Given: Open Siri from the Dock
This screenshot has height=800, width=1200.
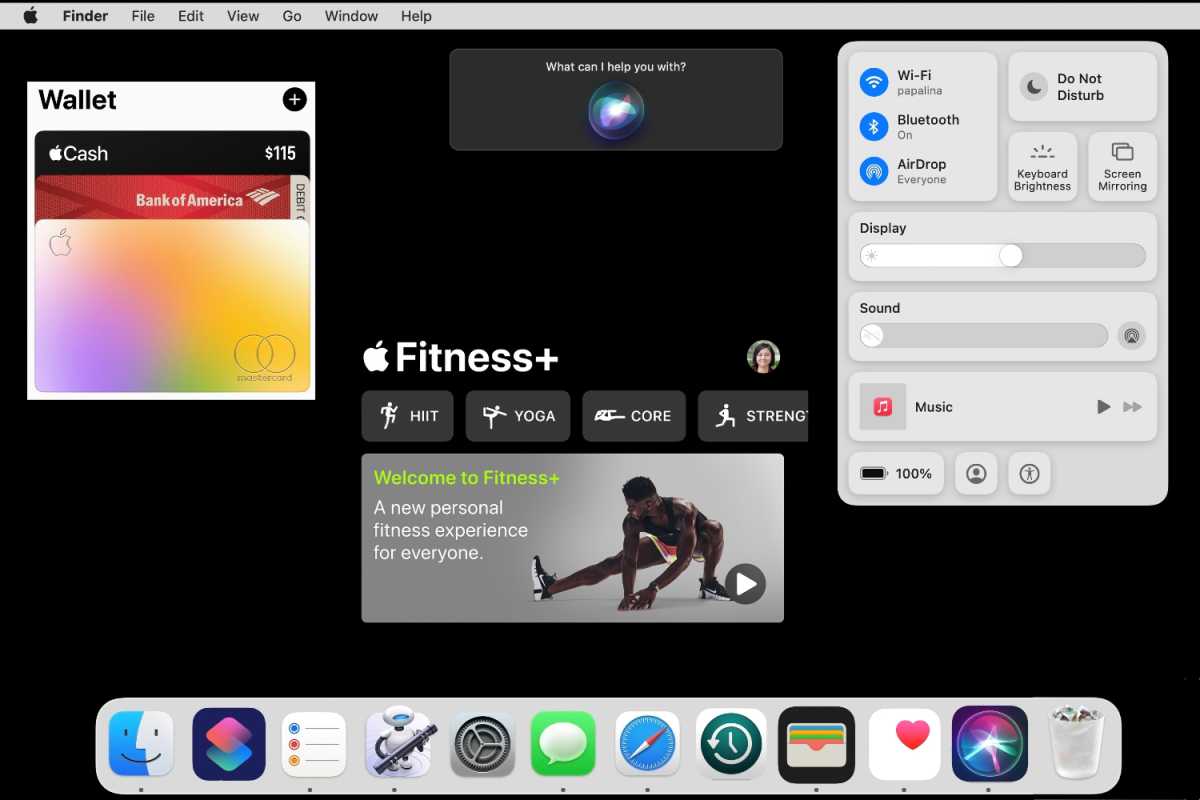Looking at the screenshot, I should click(990, 744).
